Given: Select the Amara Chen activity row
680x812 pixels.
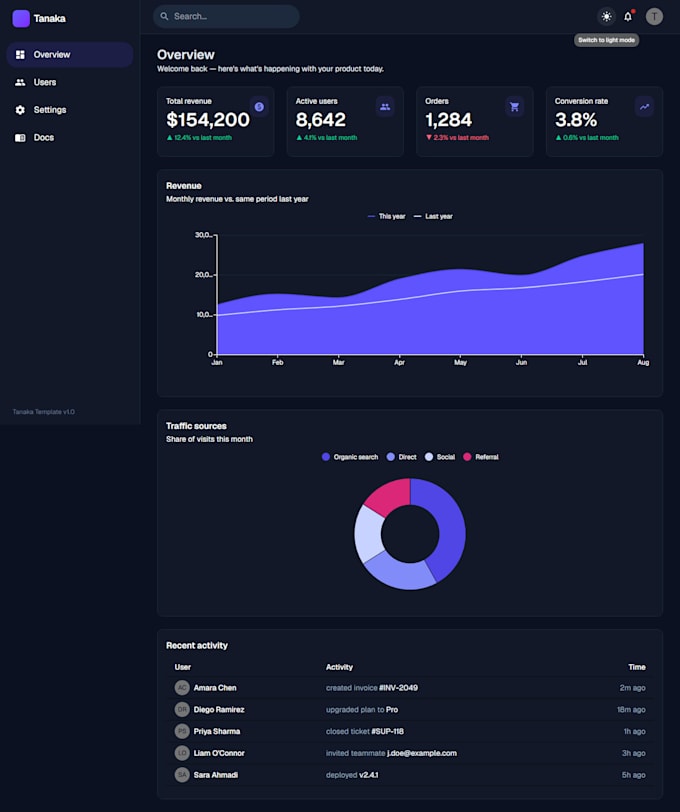Looking at the screenshot, I should pyautogui.click(x=410, y=688).
